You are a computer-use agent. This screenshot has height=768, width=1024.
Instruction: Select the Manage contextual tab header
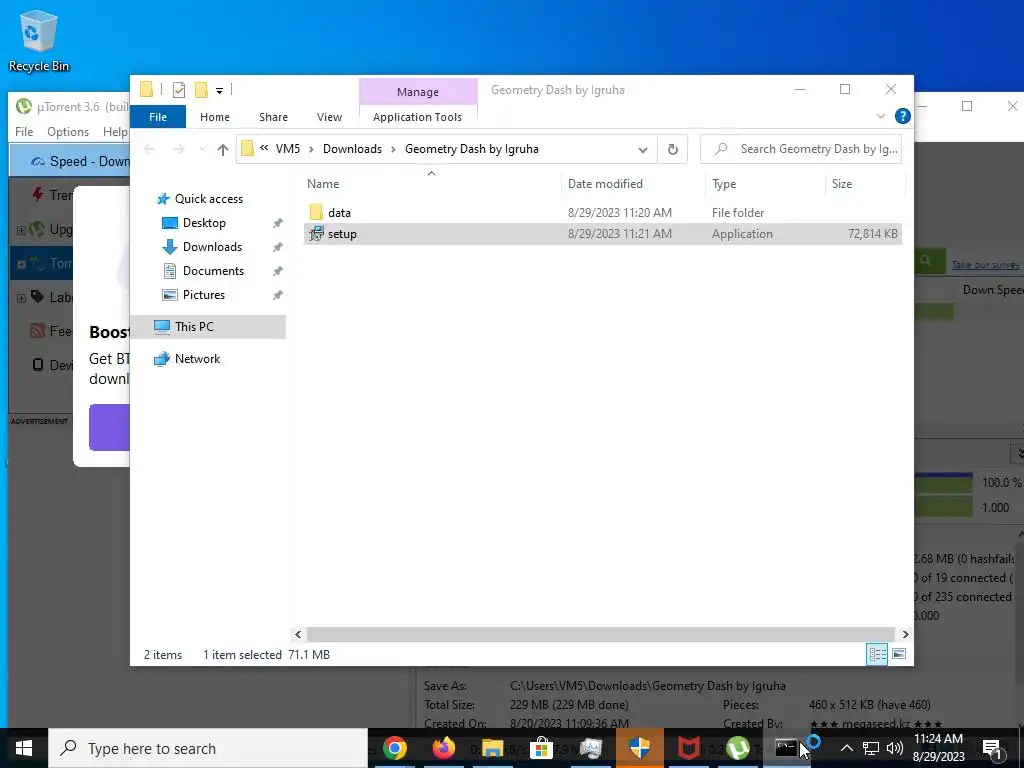418,92
